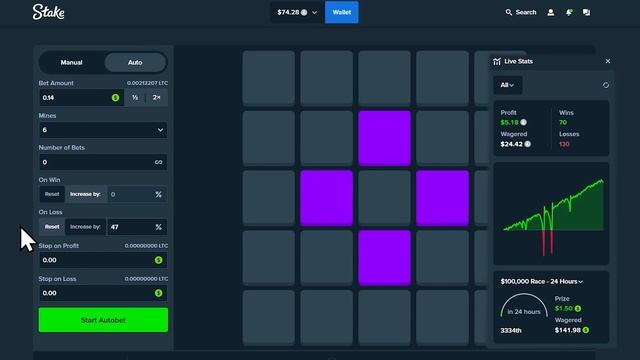This screenshot has height=360, width=640.
Task: Click the Live Stats chart icon
Action: 497,61
